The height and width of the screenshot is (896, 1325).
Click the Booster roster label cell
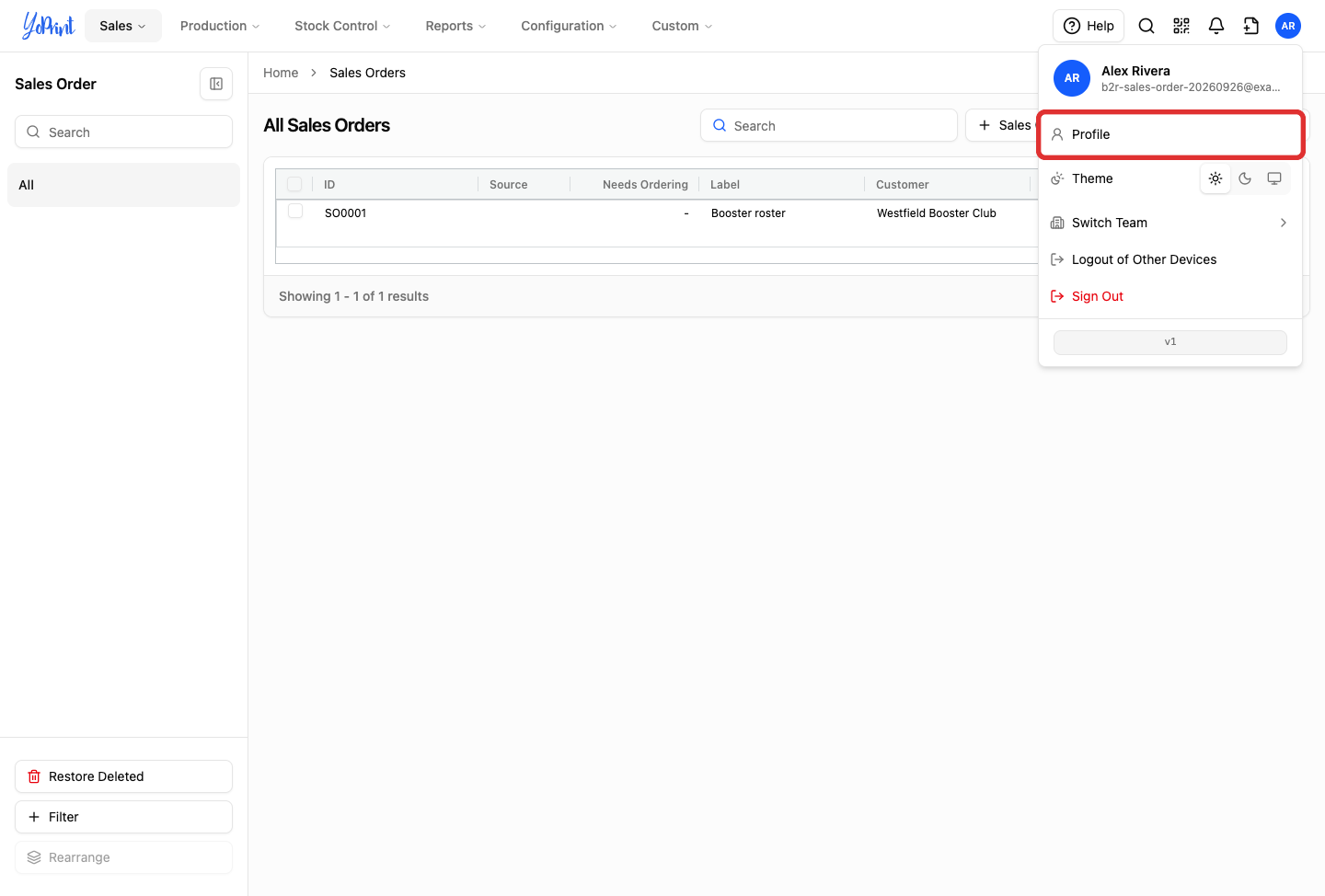[748, 213]
